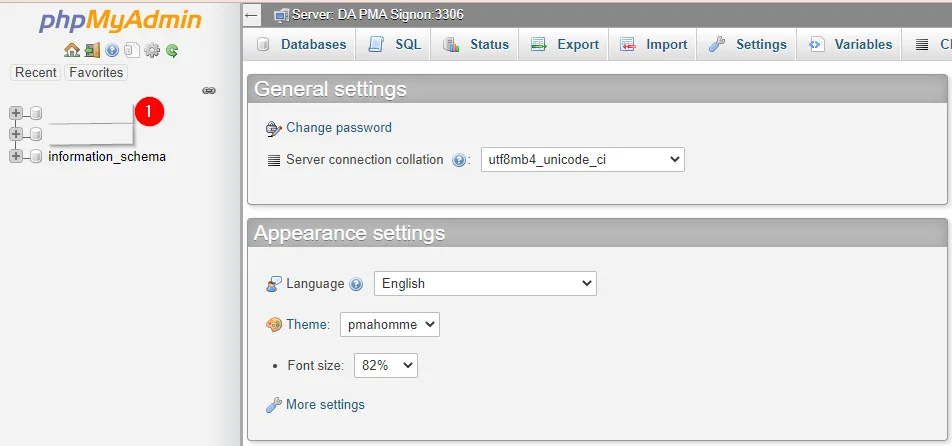Viewport: 952px width, 446px height.
Task: Open the More settings link
Action: (x=325, y=405)
